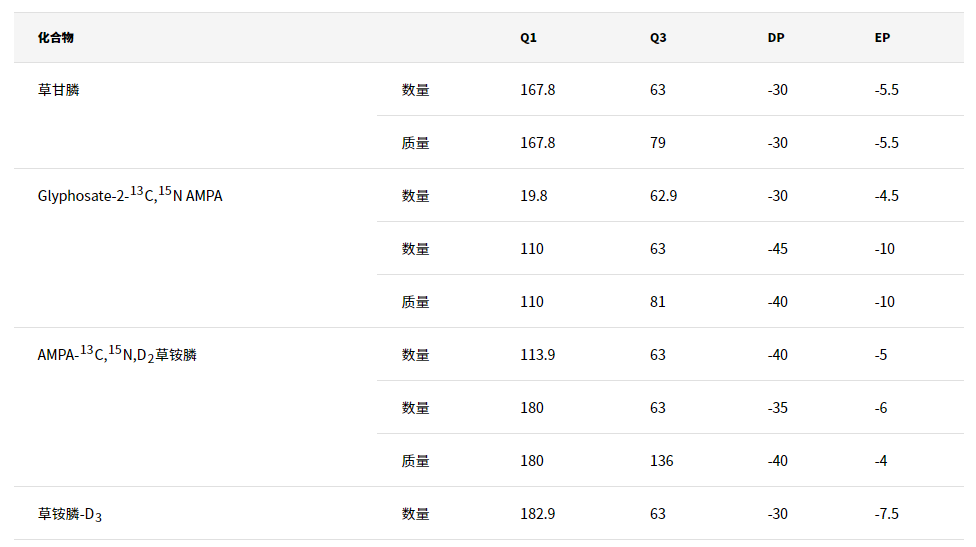Click the DP column header

[776, 38]
